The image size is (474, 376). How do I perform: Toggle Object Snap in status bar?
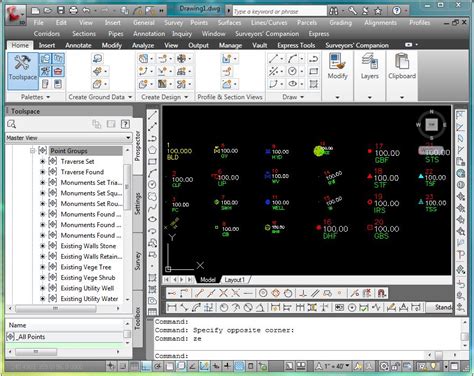coord(170,366)
